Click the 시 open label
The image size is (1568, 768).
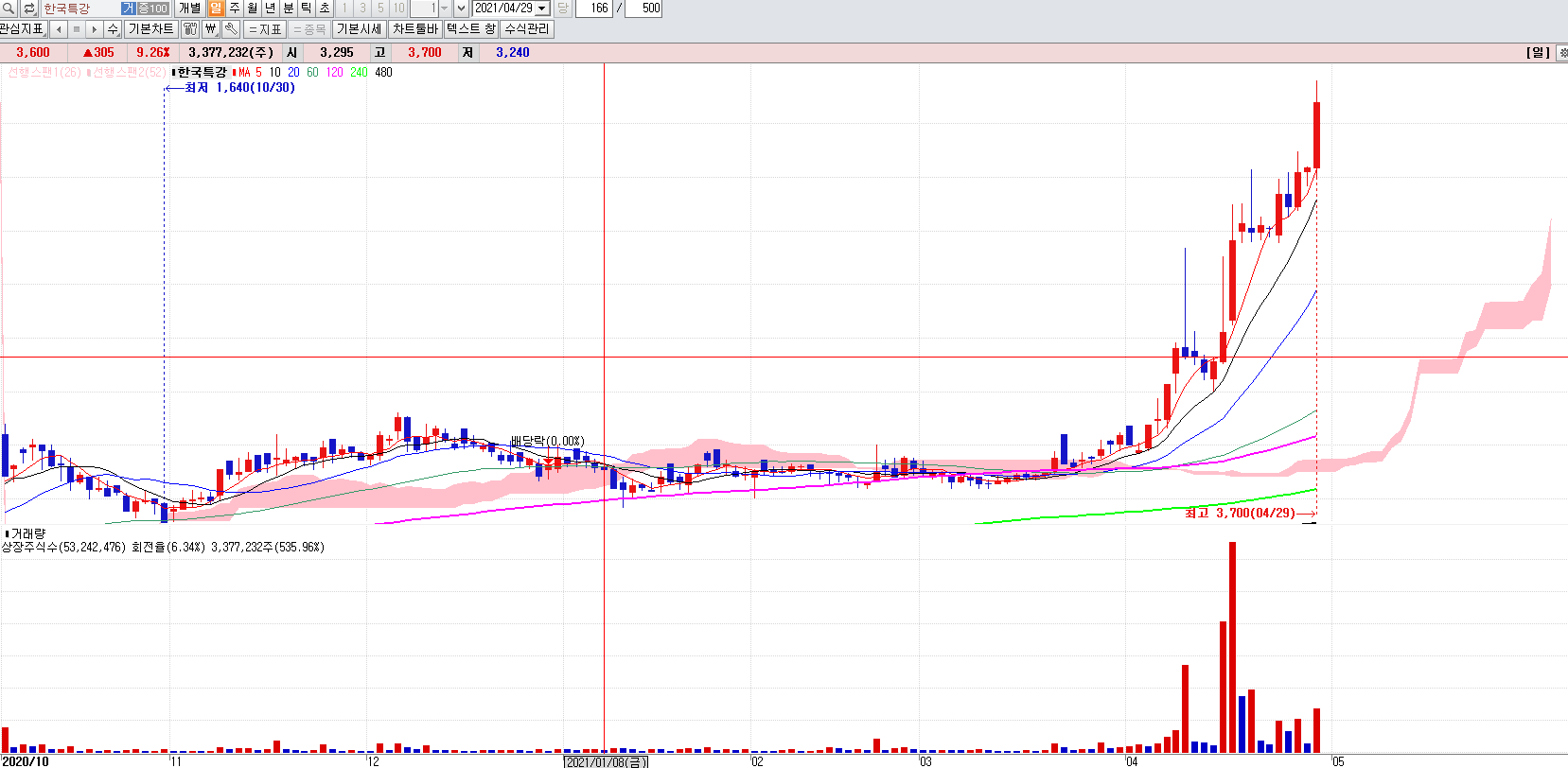click(x=291, y=52)
